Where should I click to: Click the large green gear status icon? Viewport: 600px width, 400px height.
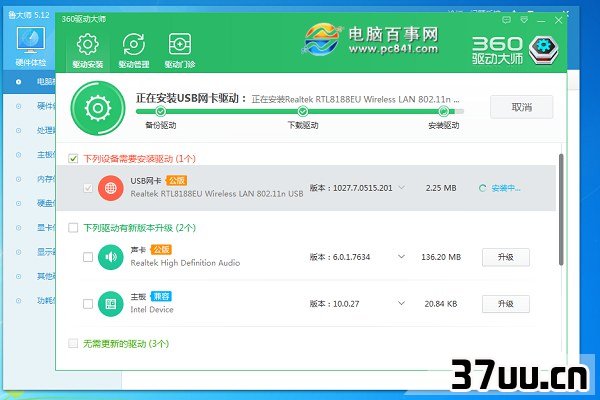pyautogui.click(x=98, y=108)
